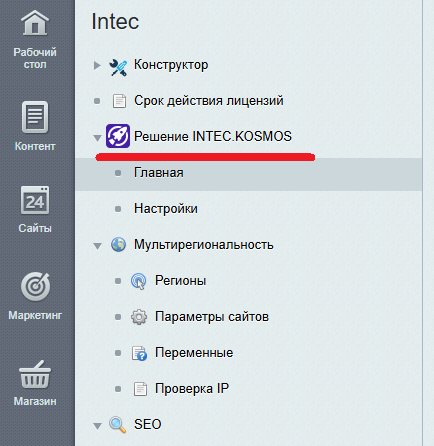Select the Рабочий стол label in the sidebar

point(35,58)
